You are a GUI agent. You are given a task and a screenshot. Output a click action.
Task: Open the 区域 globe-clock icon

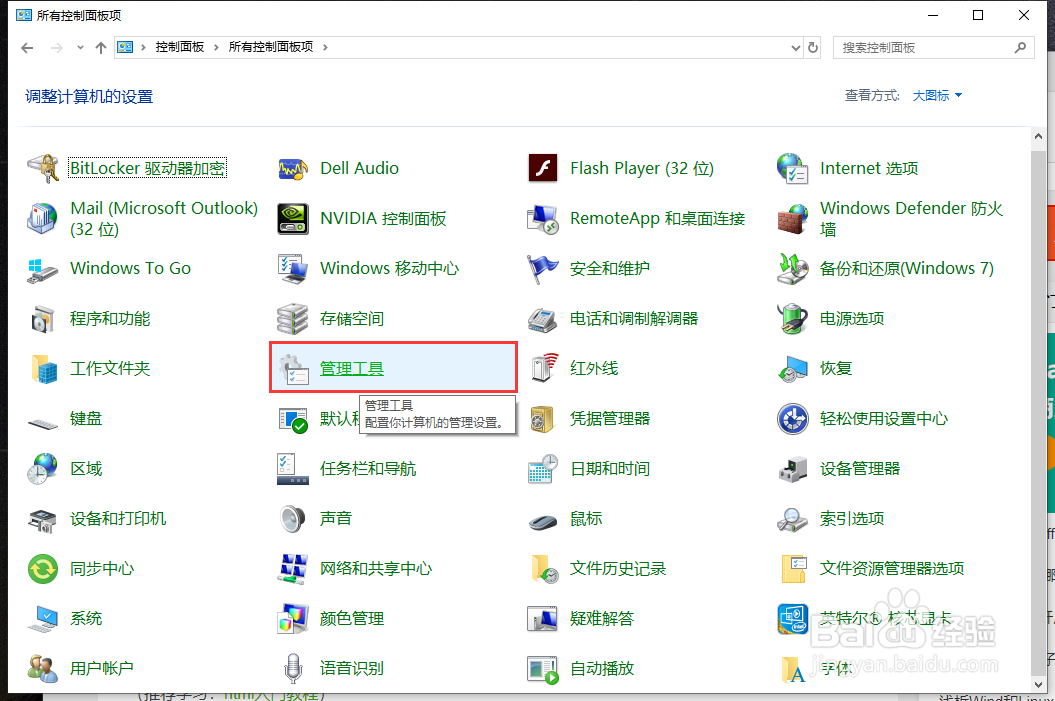[x=44, y=469]
